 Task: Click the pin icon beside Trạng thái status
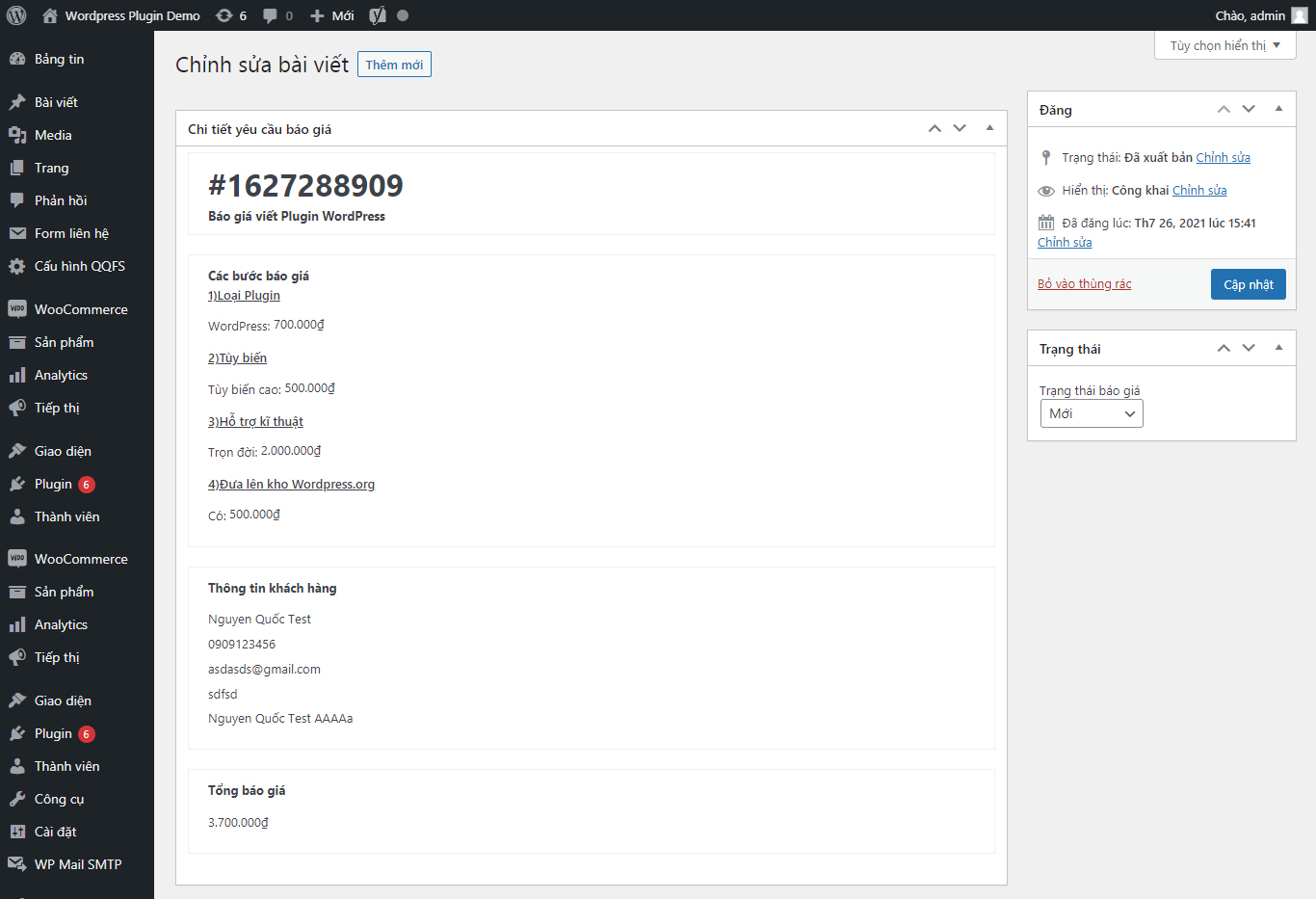point(1046,157)
